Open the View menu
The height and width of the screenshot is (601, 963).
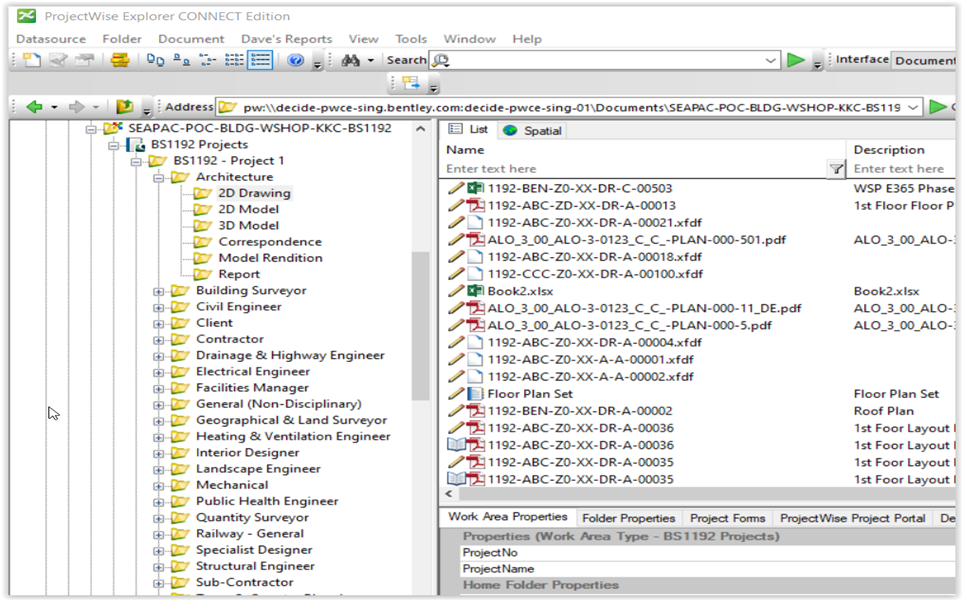click(364, 39)
